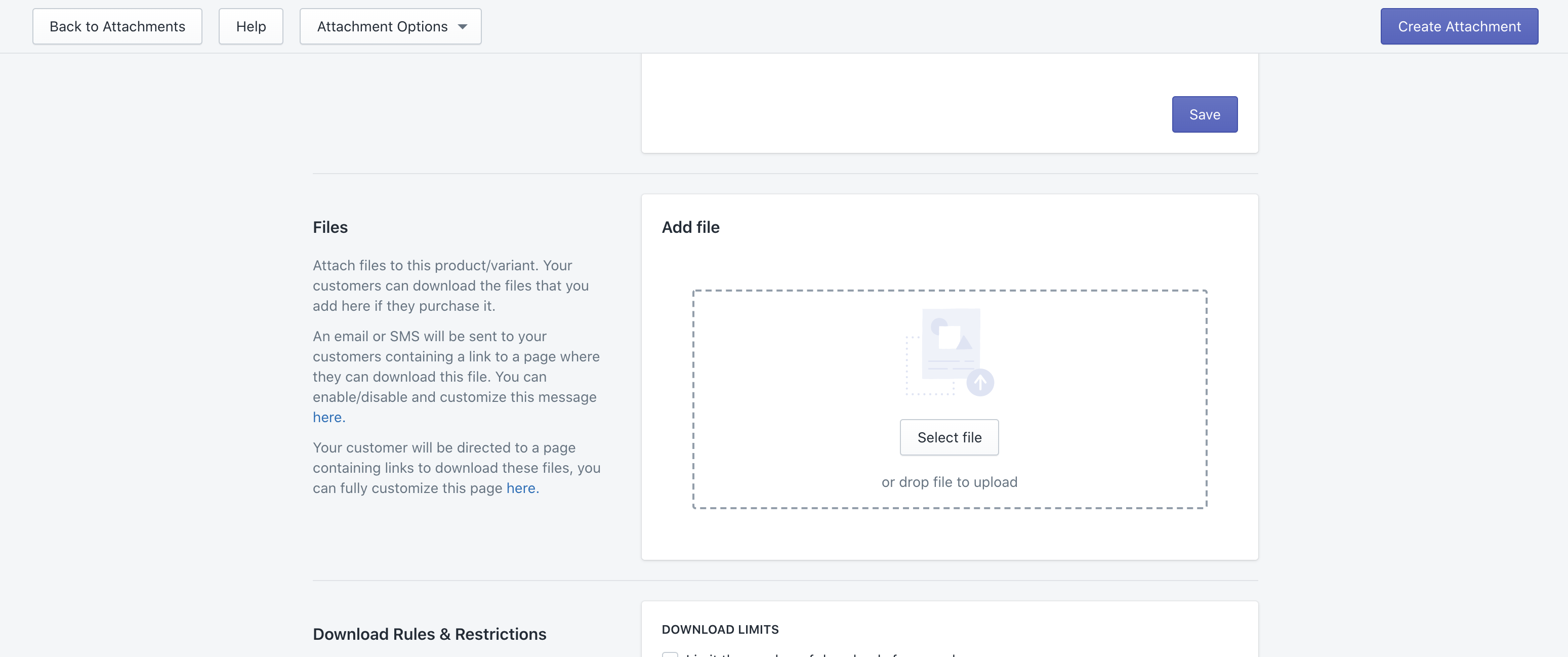
Task: Save the attachment settings
Action: click(1204, 114)
